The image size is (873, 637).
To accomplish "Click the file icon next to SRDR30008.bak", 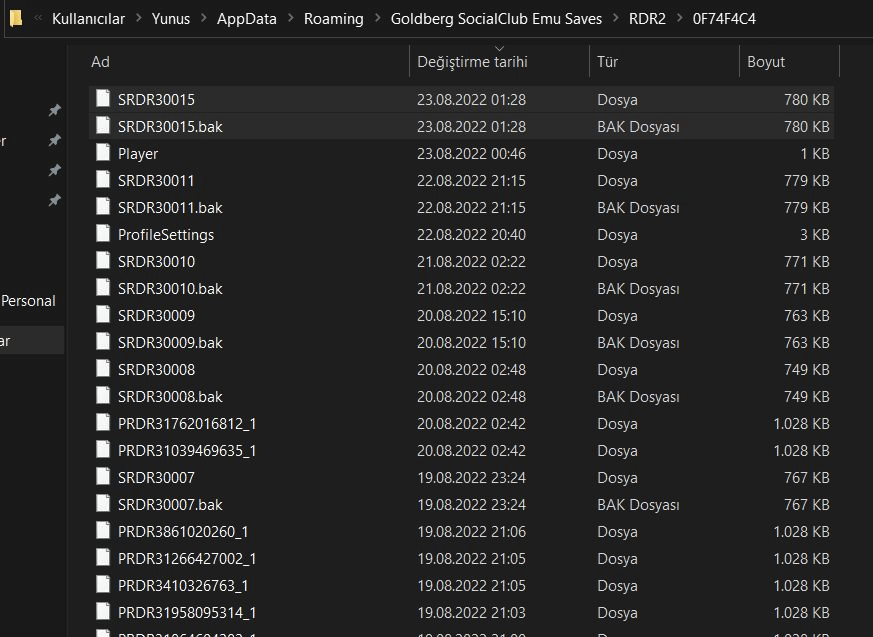I will pyautogui.click(x=103, y=395).
